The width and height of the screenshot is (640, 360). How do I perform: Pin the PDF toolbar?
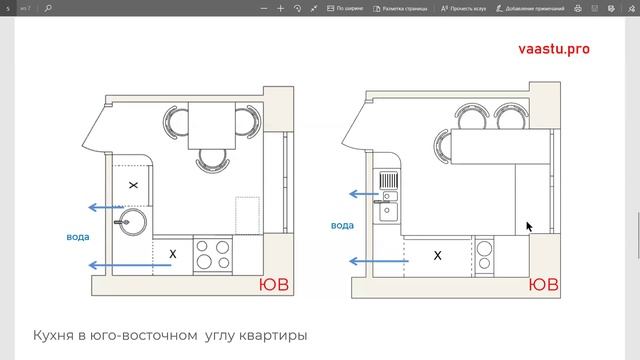(631, 8)
